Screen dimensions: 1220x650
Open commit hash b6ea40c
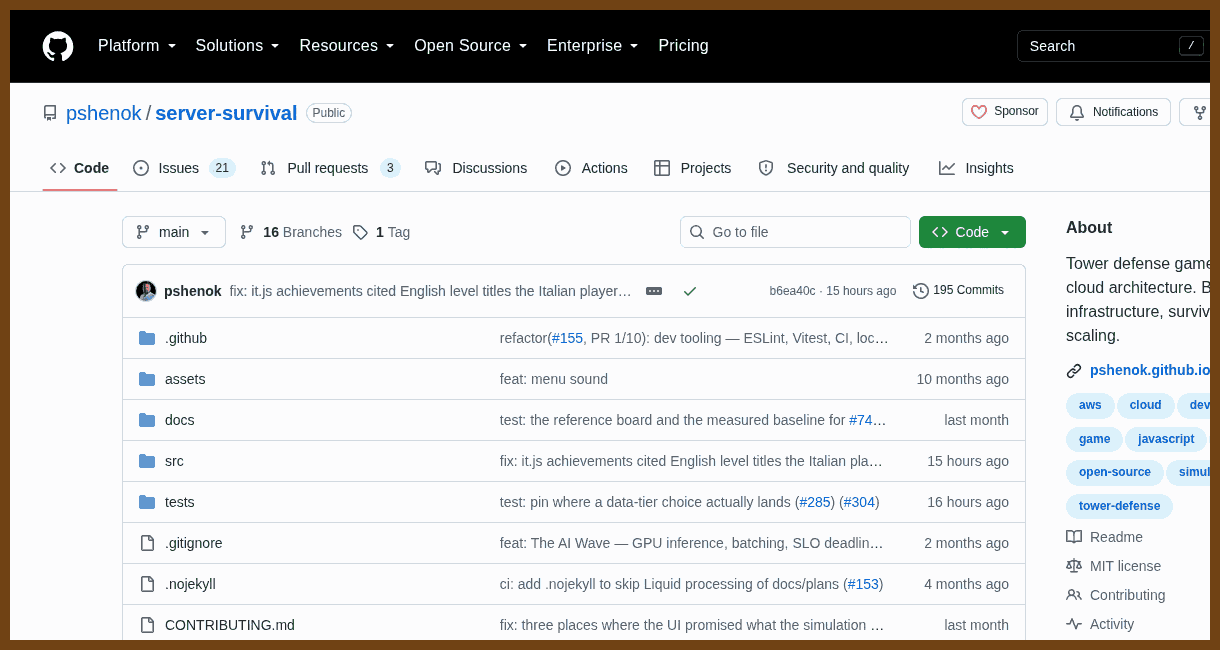792,291
